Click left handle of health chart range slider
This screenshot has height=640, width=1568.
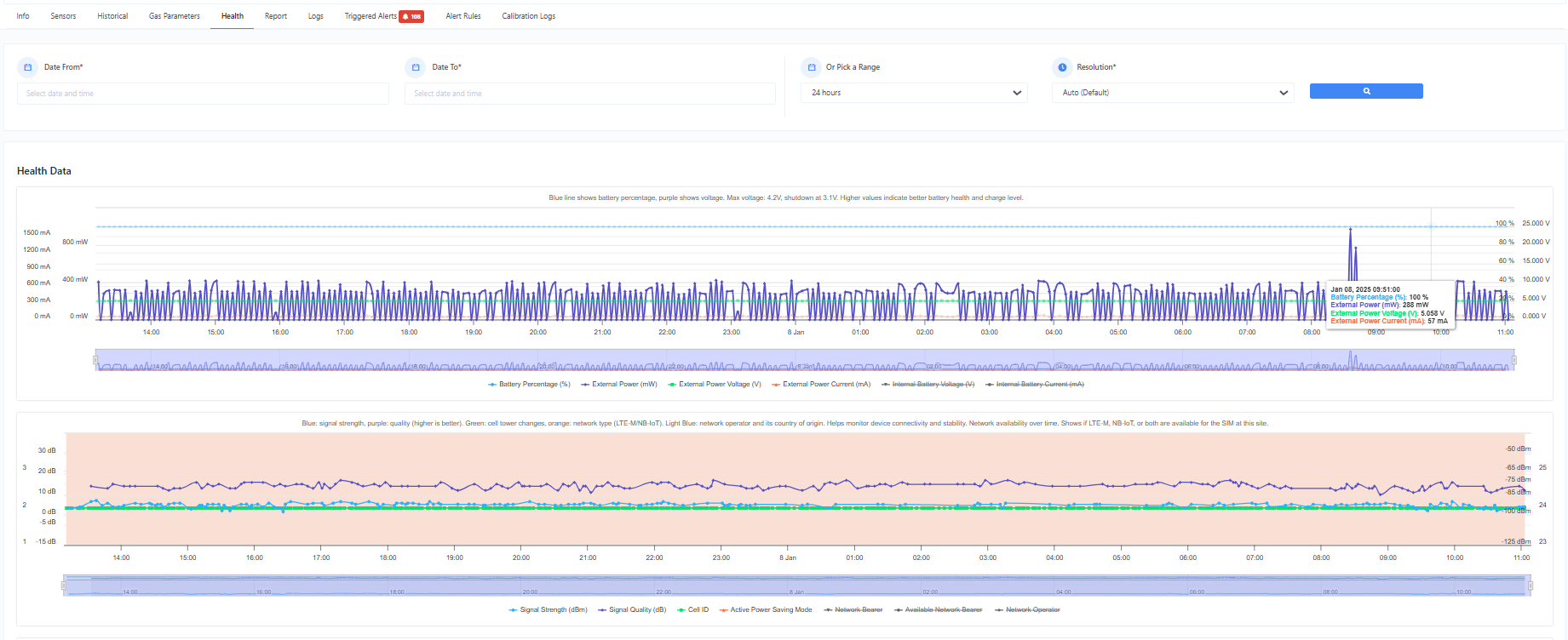pos(95,361)
